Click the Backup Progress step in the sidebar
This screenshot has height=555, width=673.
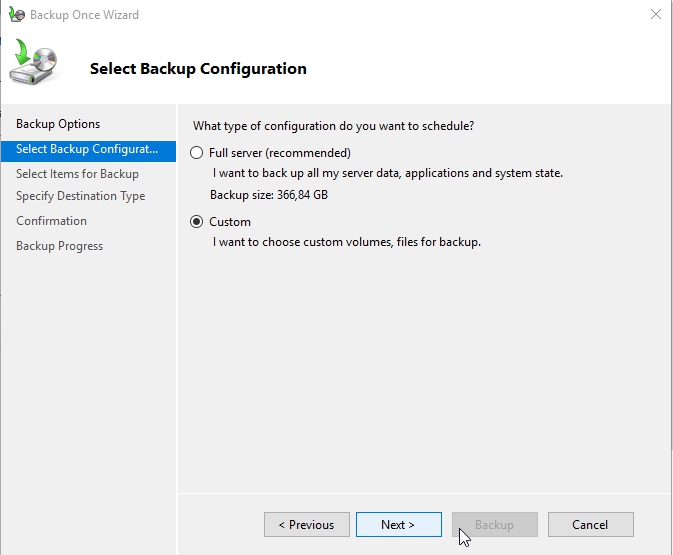click(x=59, y=246)
